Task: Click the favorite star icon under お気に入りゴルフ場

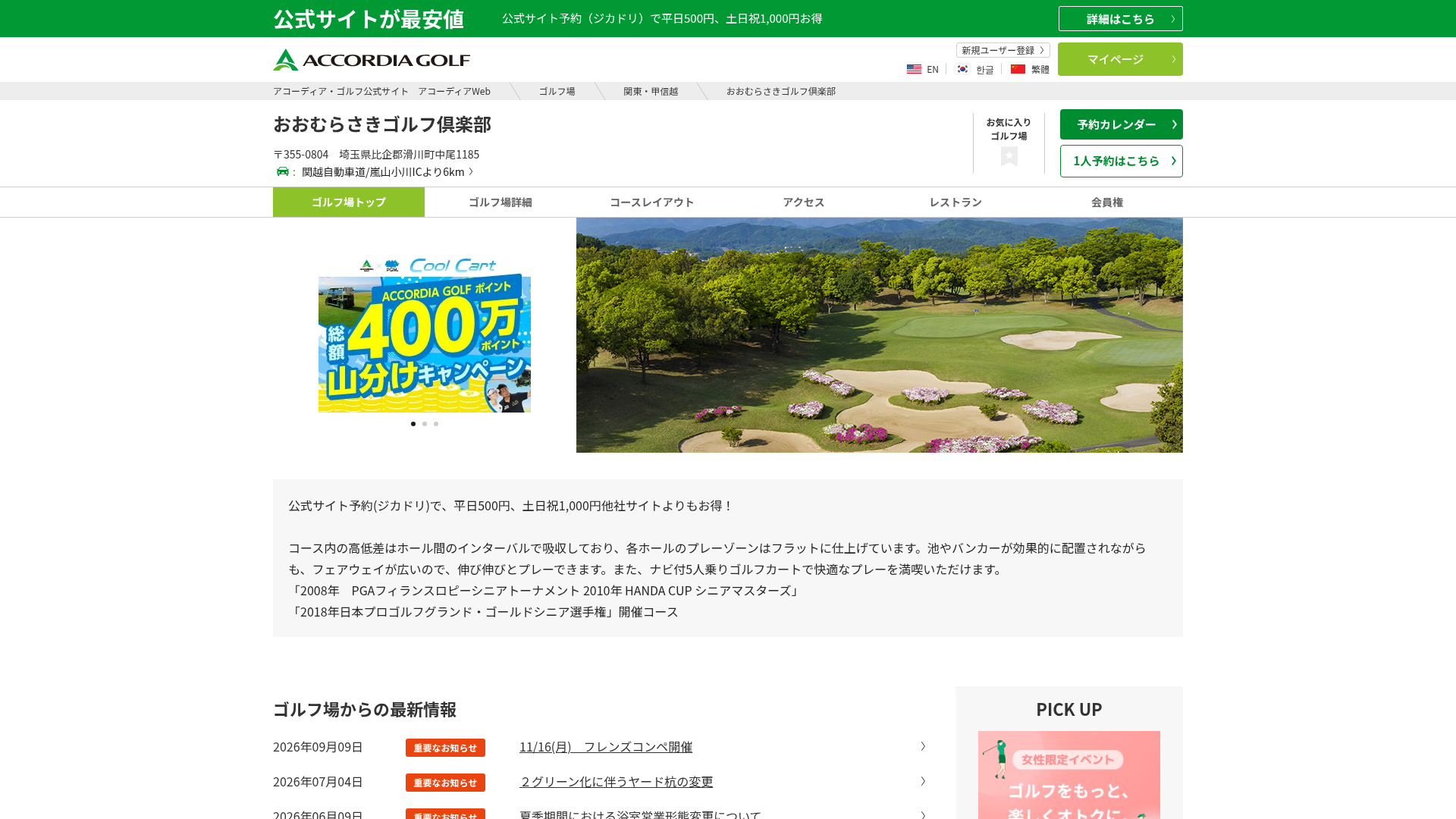Action: coord(1009,156)
